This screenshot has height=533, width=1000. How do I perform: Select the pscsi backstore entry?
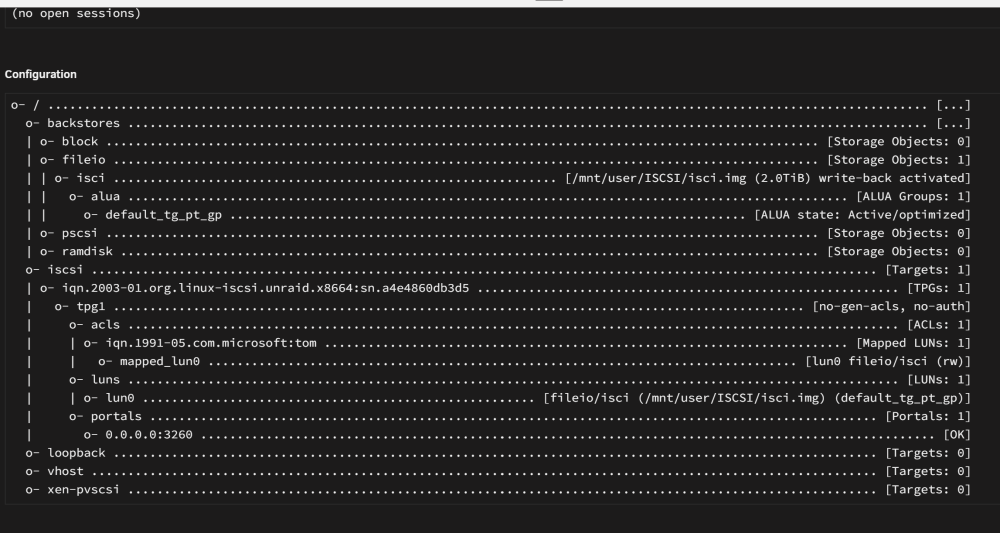click(x=80, y=233)
